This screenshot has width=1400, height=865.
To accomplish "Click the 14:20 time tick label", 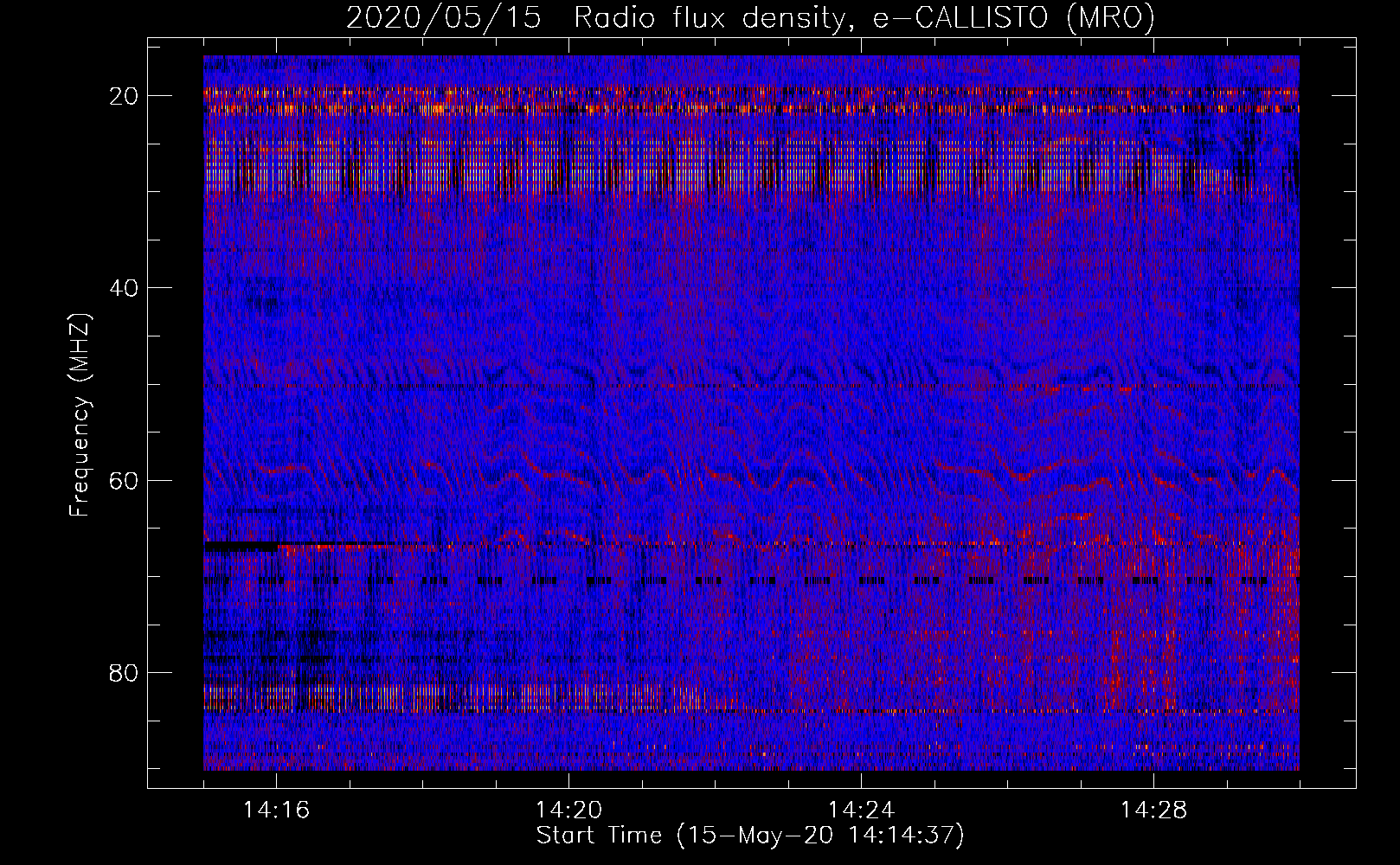I will (568, 811).
